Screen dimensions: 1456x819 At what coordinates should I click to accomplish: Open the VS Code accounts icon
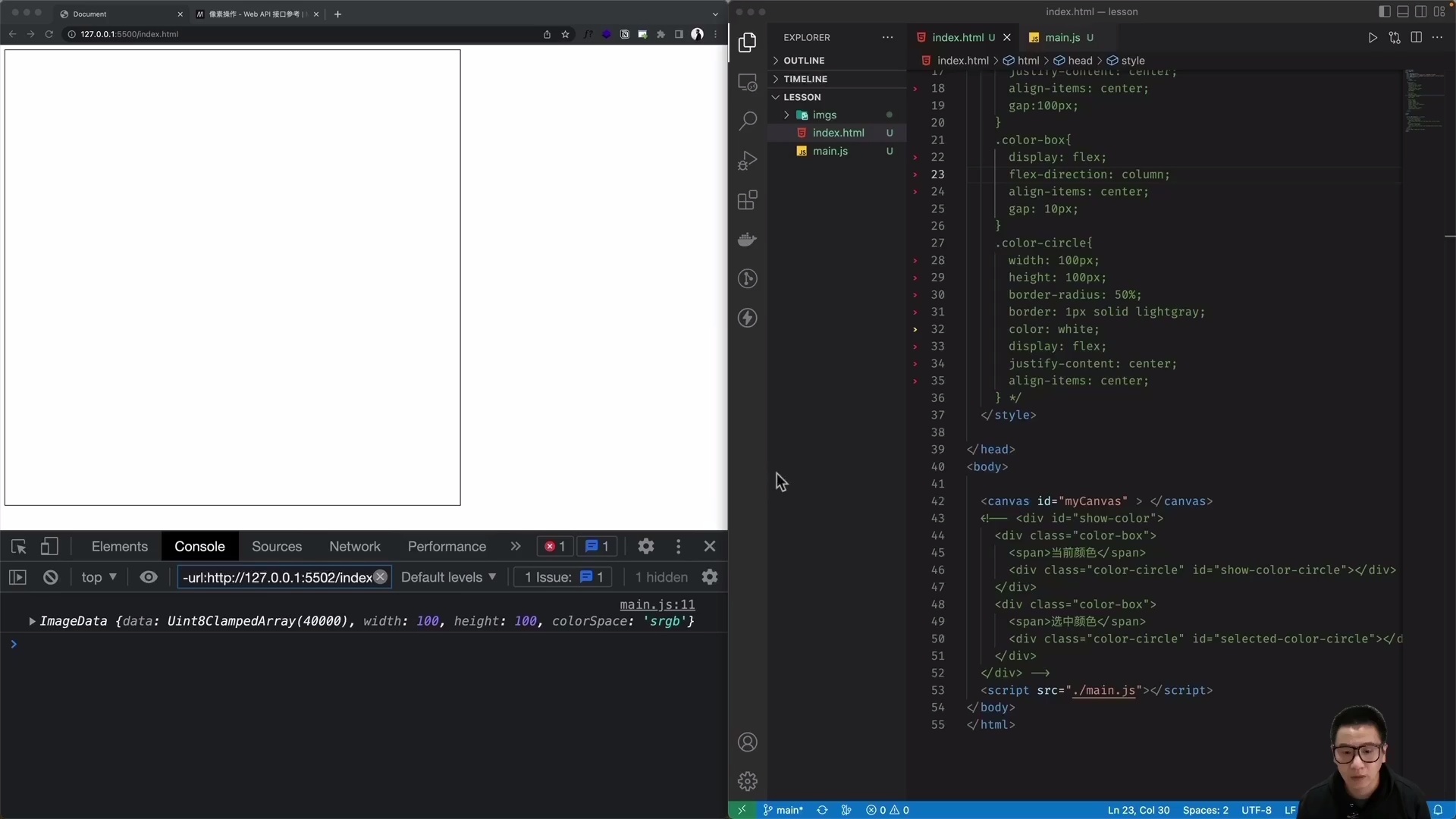(748, 742)
